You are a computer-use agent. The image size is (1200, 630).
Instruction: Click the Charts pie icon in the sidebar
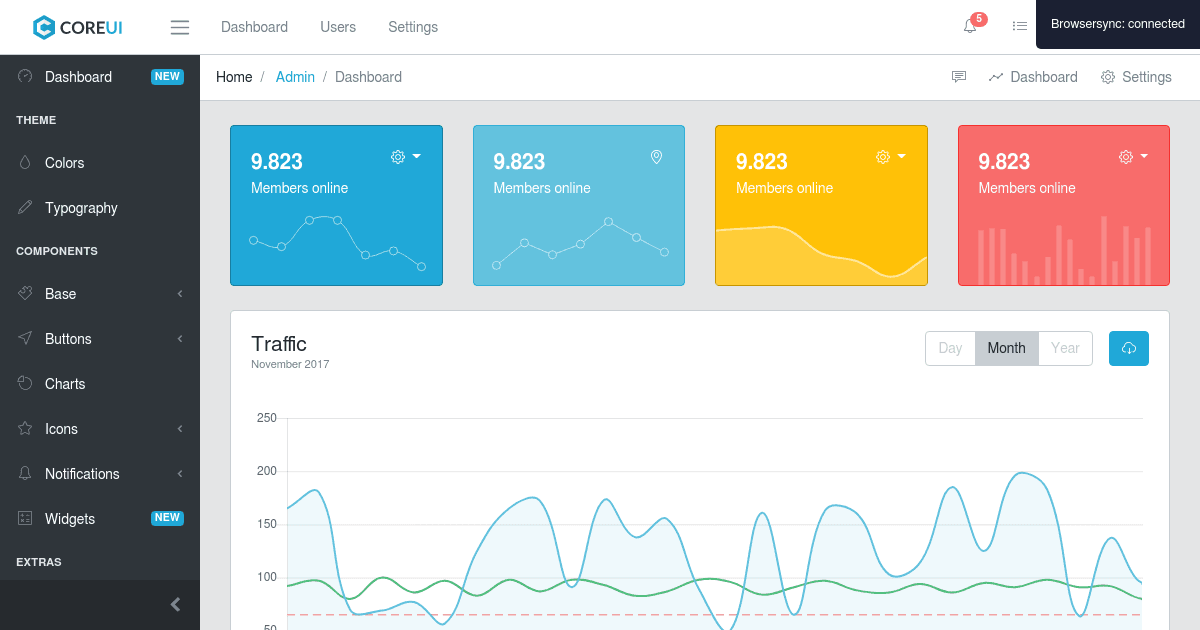coord(25,384)
